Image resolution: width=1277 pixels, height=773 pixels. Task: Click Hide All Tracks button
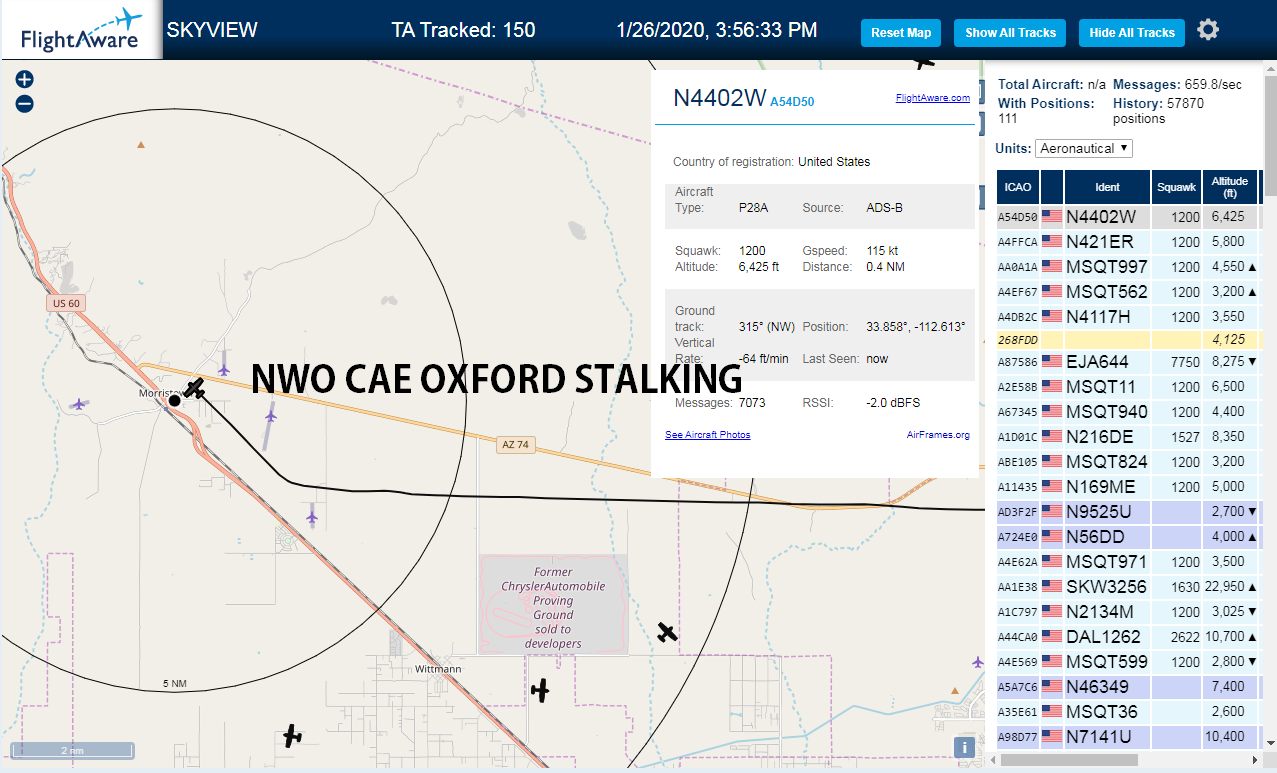[x=1132, y=33]
